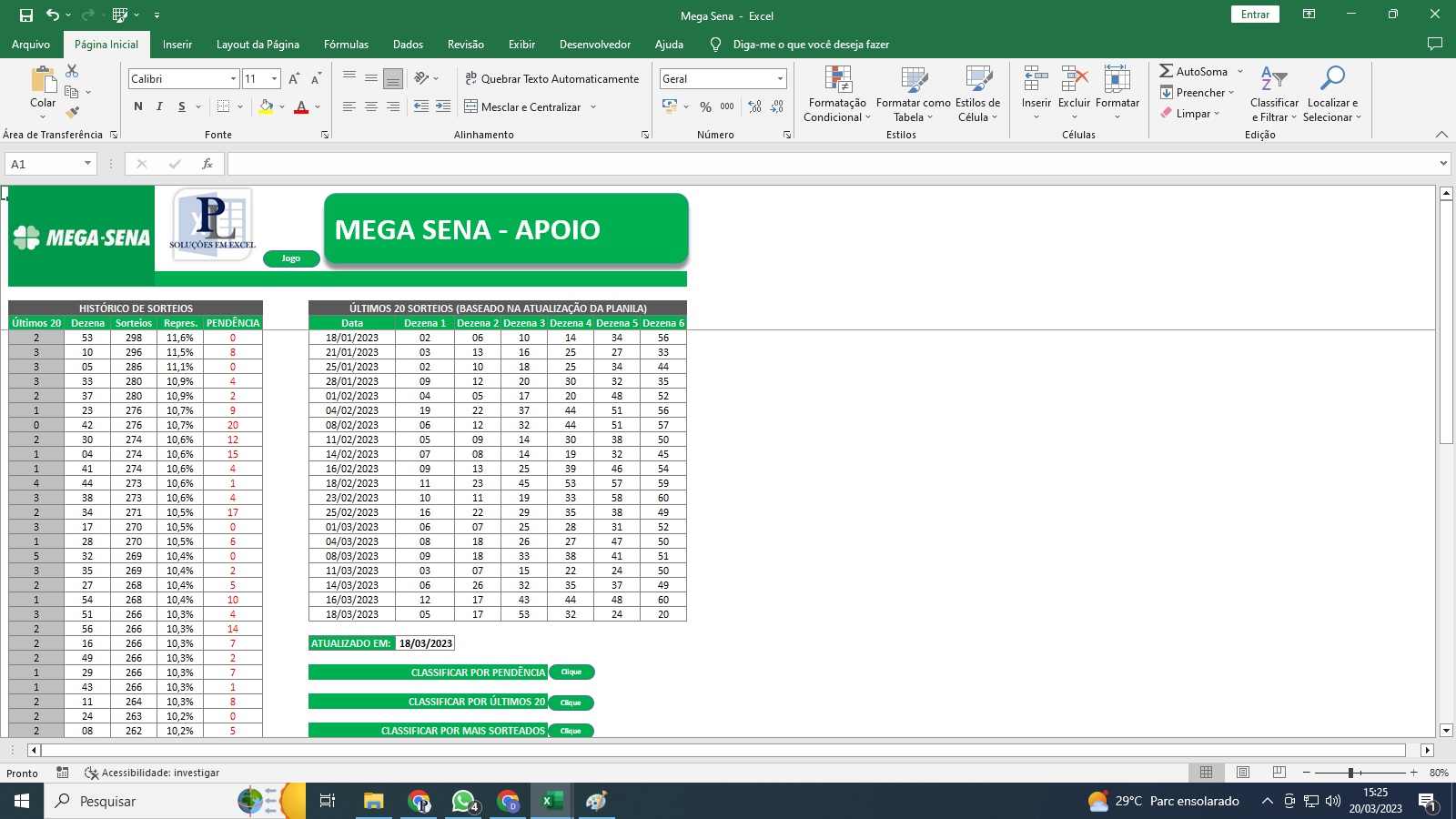This screenshot has width=1456, height=819.
Task: Click the zoom slider handle
Action: 1351,773
